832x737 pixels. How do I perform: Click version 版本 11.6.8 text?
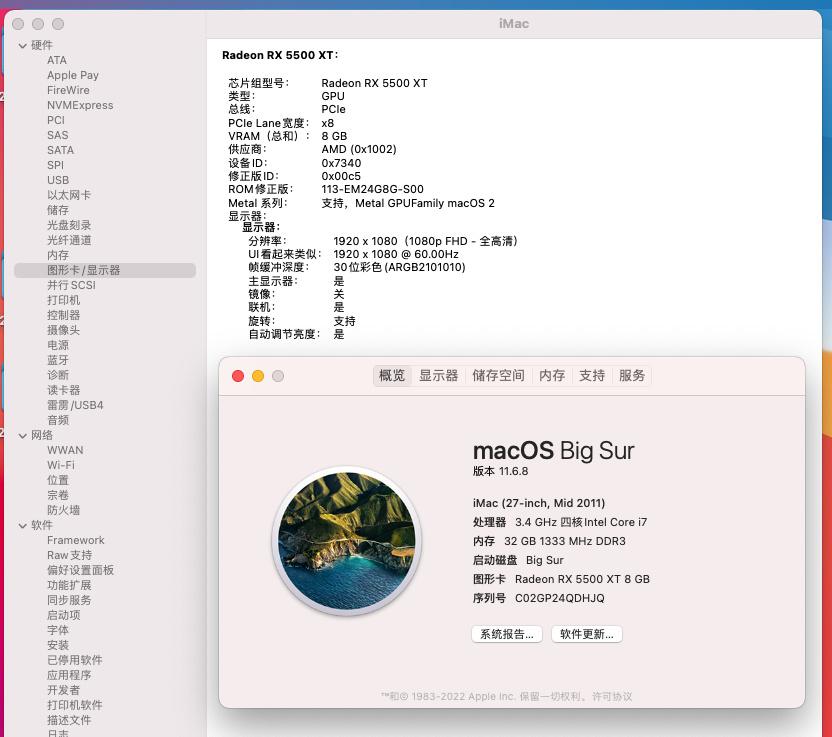[x=500, y=471]
